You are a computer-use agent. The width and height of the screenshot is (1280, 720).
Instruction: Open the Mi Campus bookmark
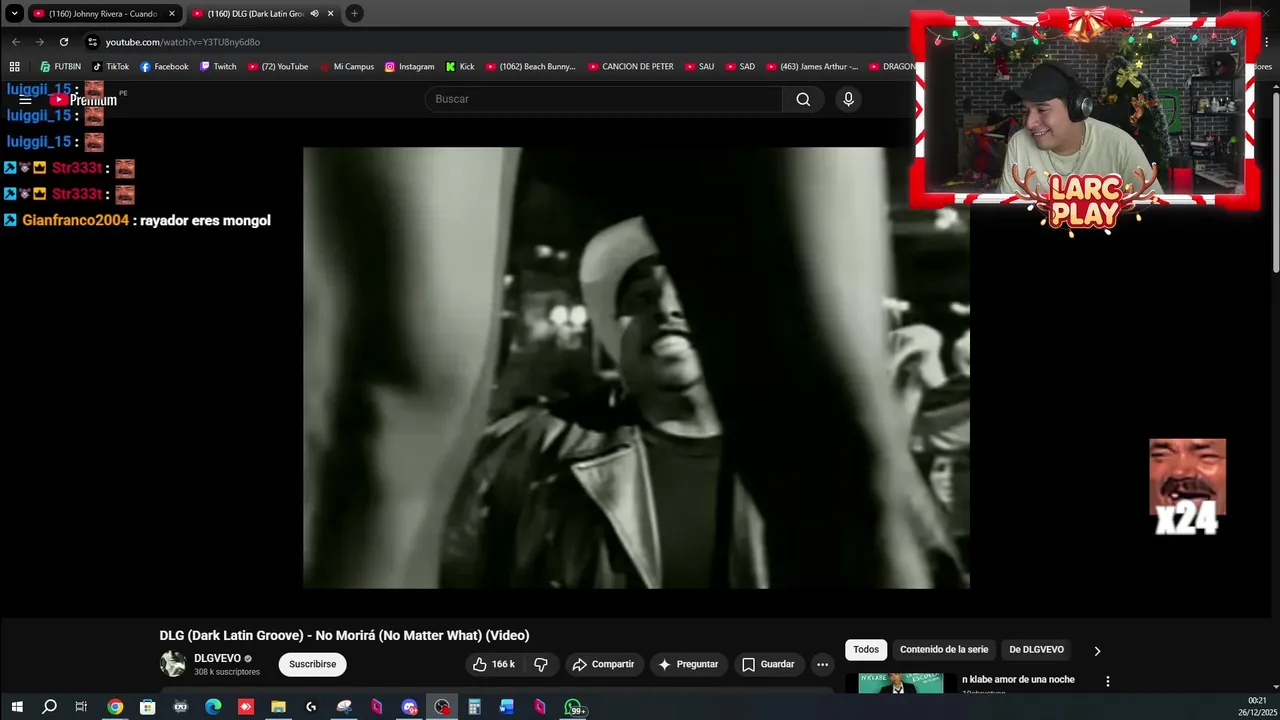[x=346, y=66]
